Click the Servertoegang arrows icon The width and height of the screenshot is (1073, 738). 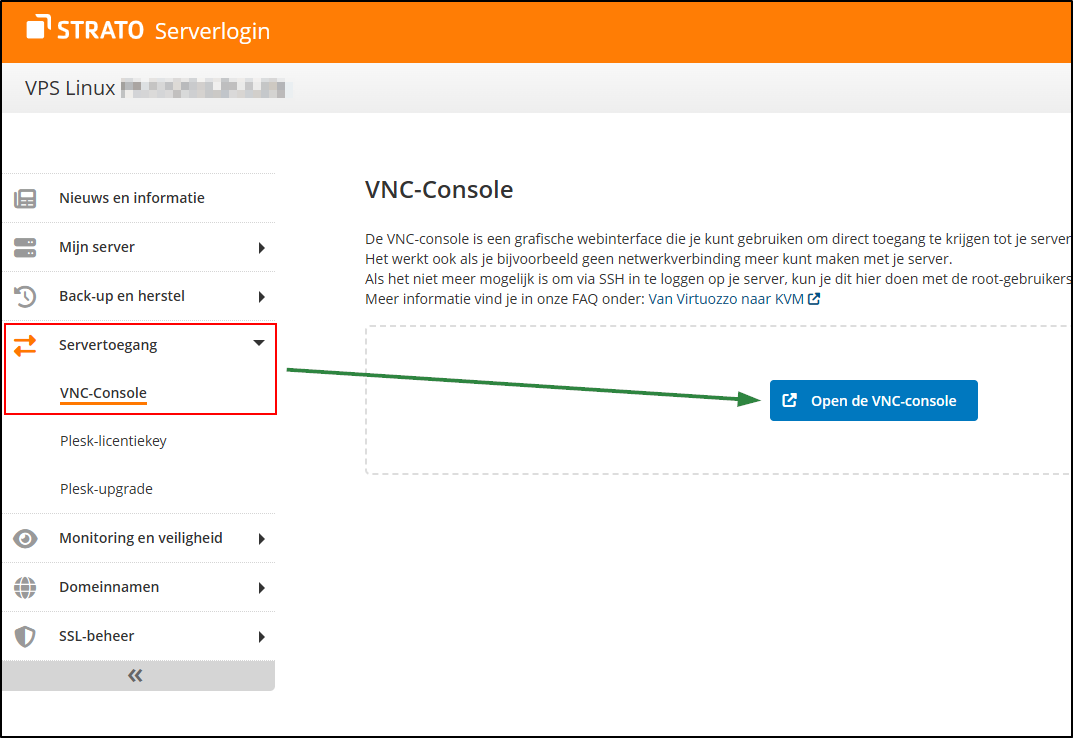point(23,344)
